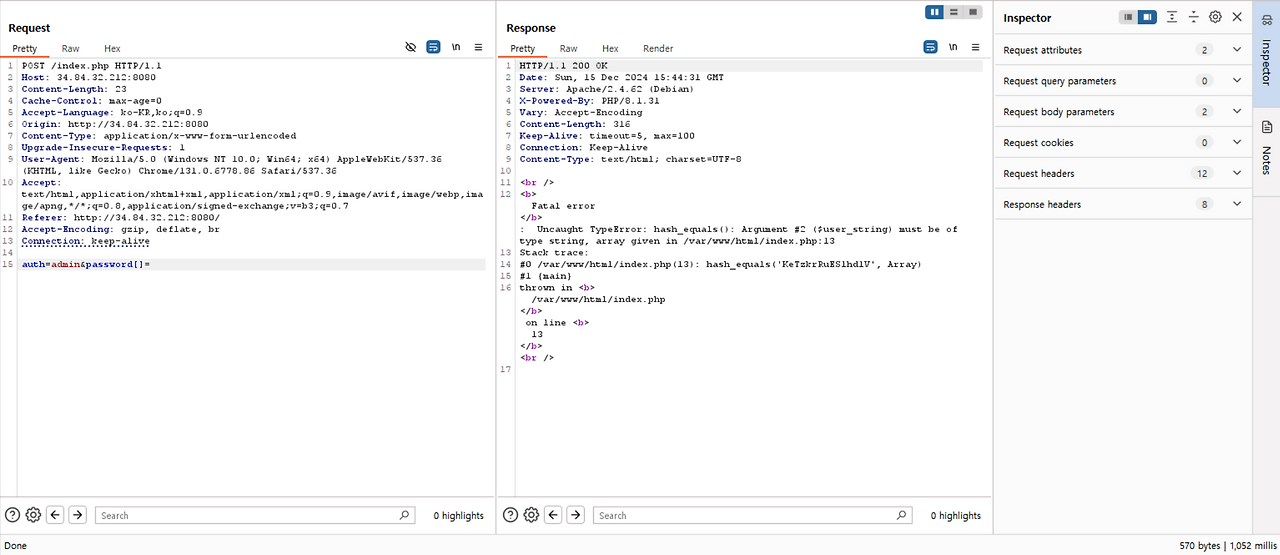Switch Response view to Hex tab
This screenshot has height=555, width=1280.
point(610,48)
